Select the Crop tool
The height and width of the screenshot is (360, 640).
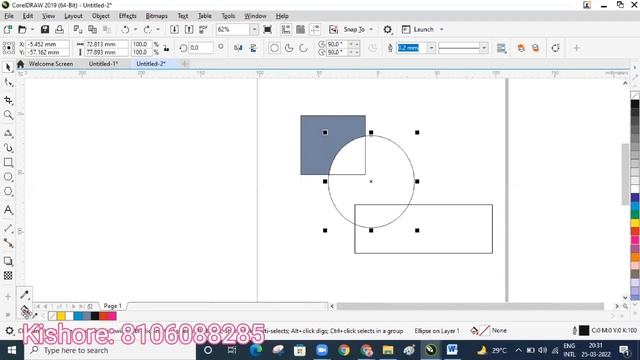click(x=8, y=100)
